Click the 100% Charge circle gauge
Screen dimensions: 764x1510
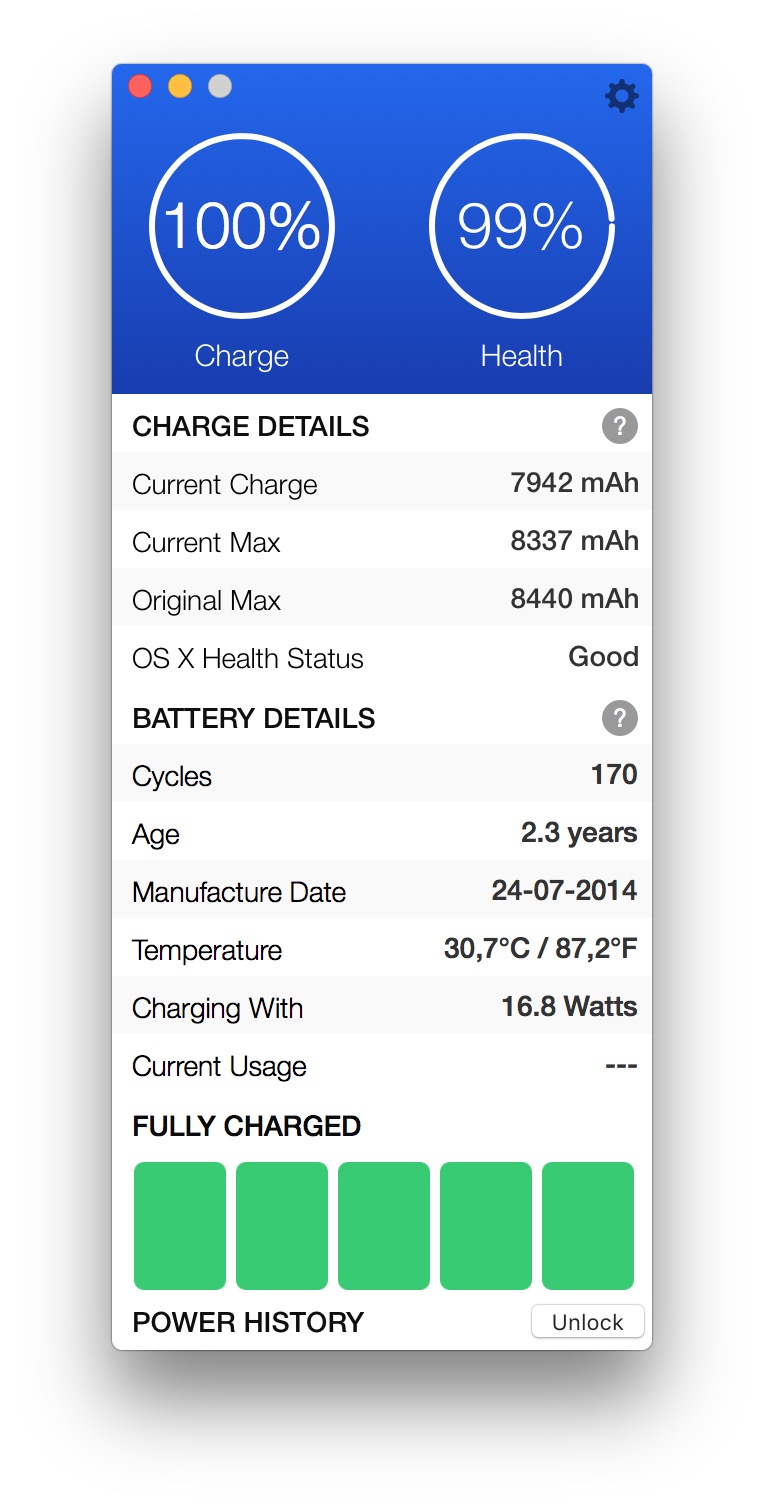(x=241, y=226)
